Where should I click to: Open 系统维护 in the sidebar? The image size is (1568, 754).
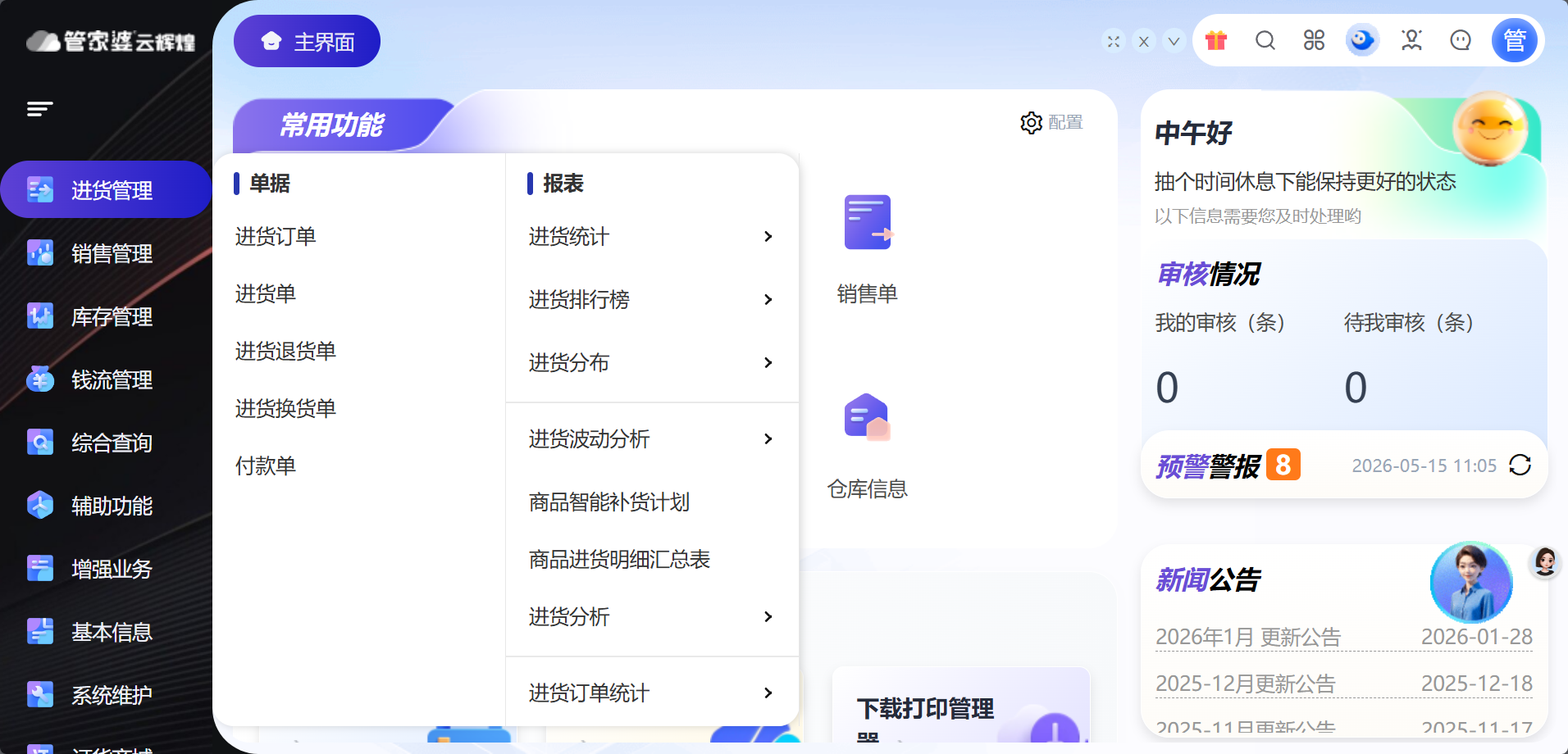pos(107,695)
